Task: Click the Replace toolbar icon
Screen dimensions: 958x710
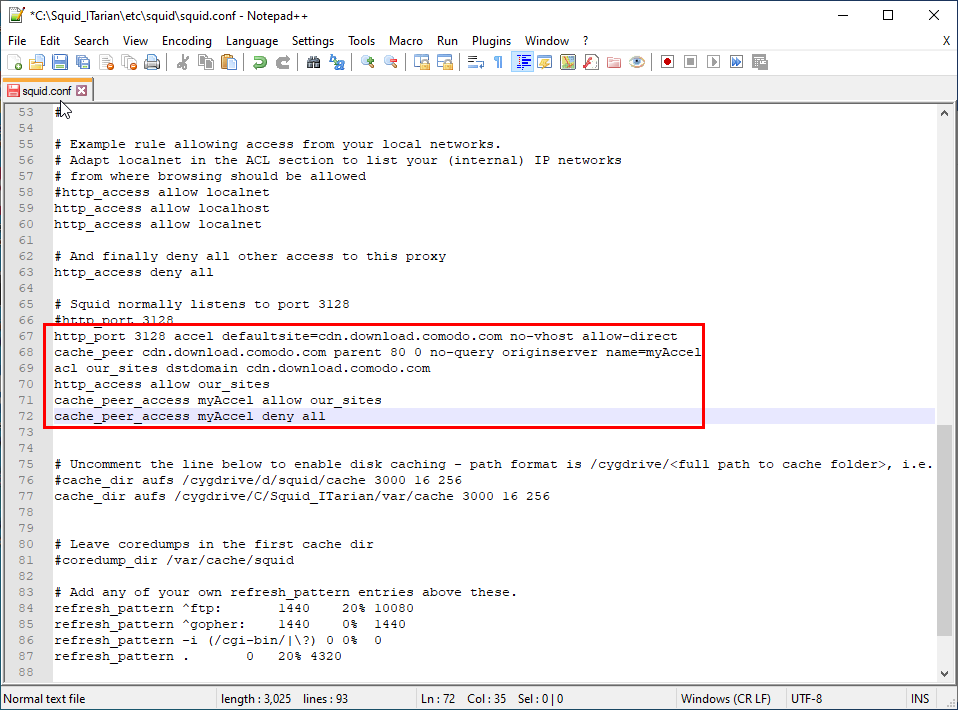Action: 337,62
